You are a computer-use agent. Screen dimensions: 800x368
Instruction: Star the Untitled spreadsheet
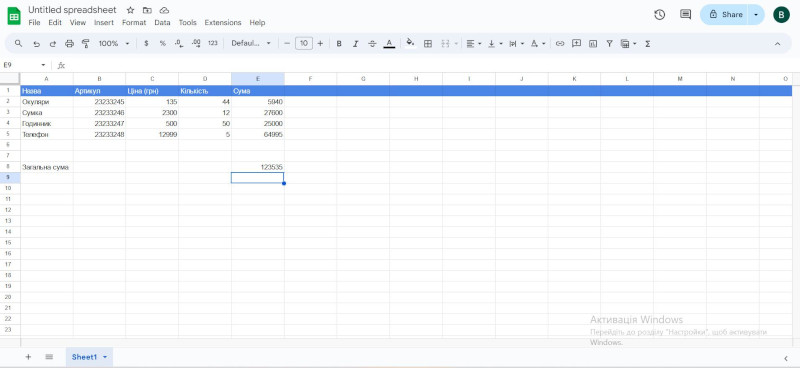[131, 10]
